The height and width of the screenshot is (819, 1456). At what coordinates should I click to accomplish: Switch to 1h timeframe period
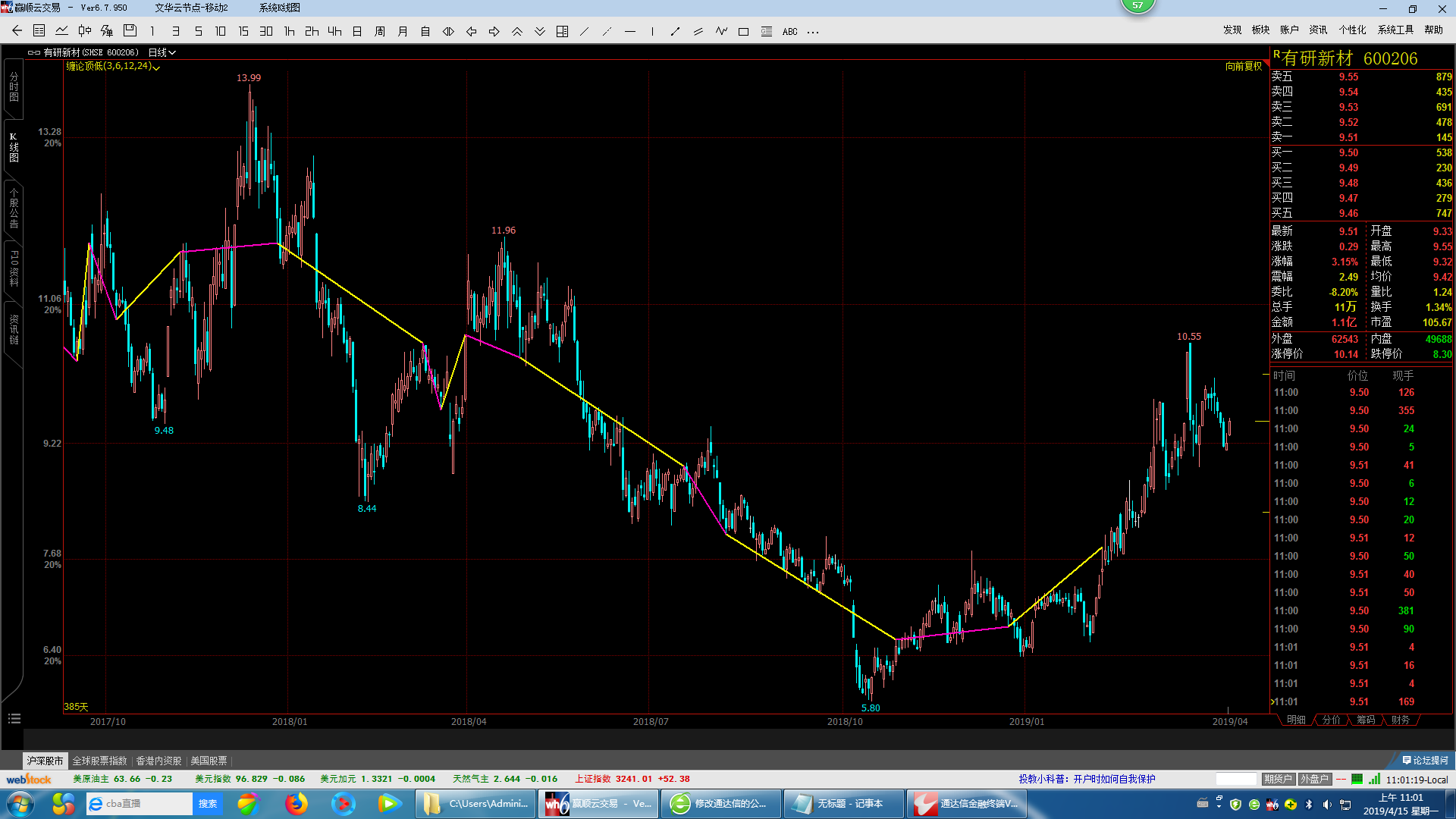(x=289, y=31)
